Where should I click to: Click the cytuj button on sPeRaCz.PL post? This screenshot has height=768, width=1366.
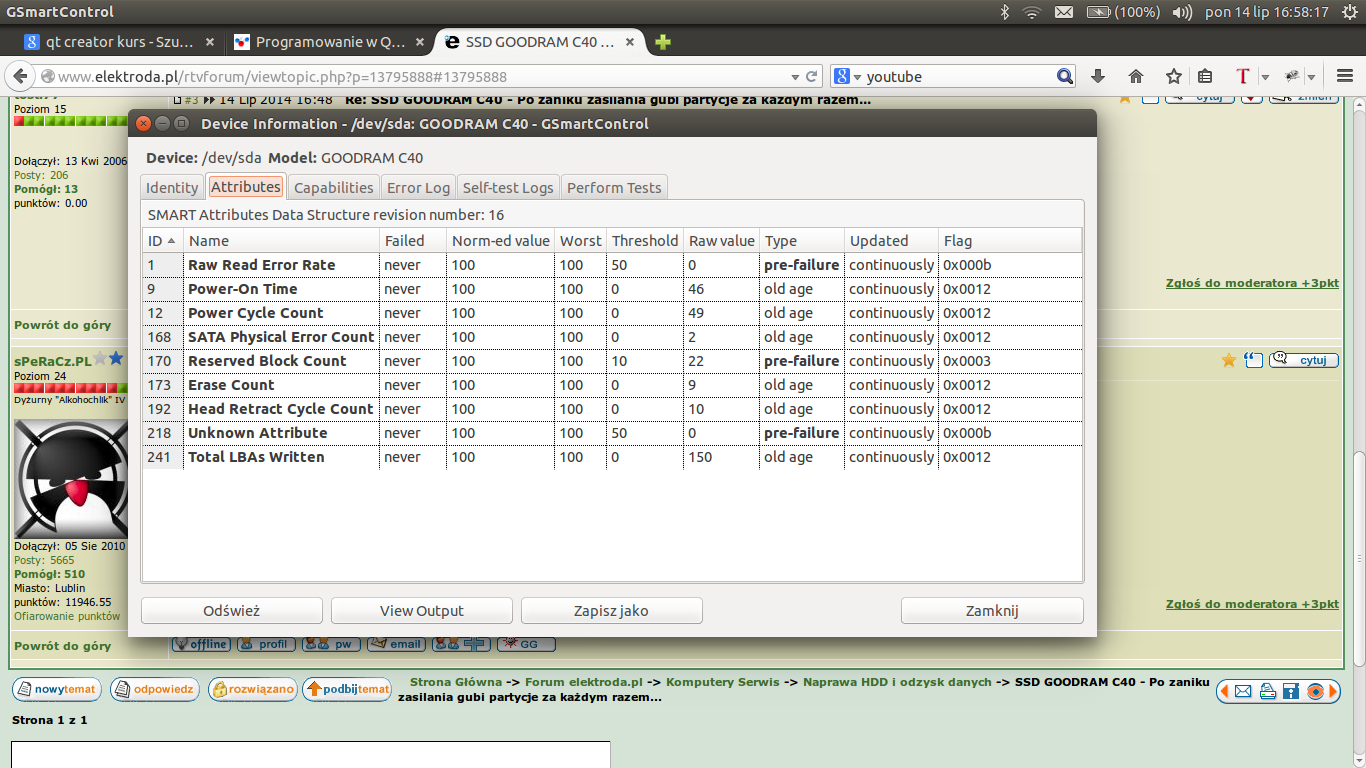(x=1304, y=360)
